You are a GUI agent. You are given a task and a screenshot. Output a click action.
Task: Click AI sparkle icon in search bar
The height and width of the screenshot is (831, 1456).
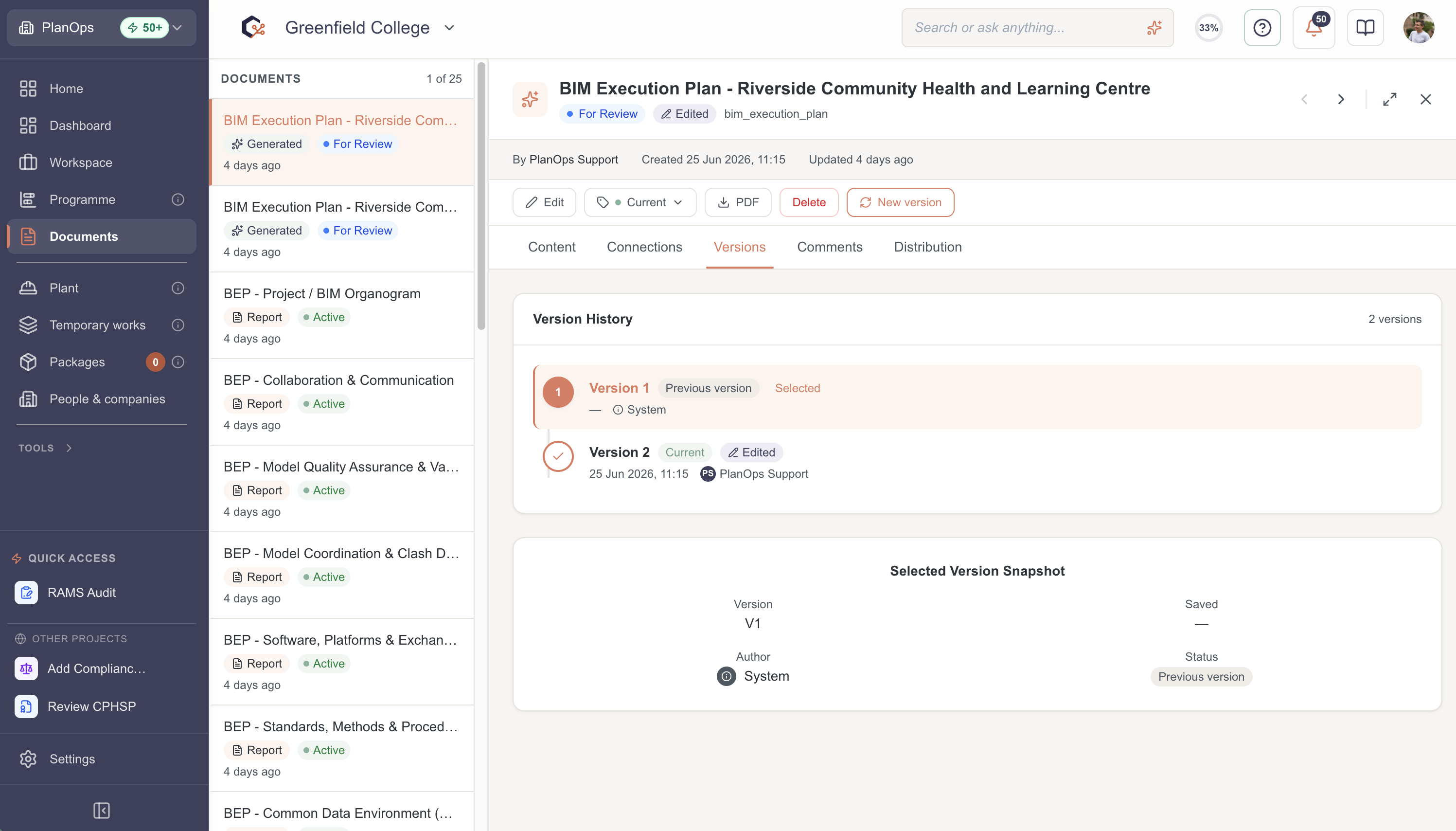1154,27
